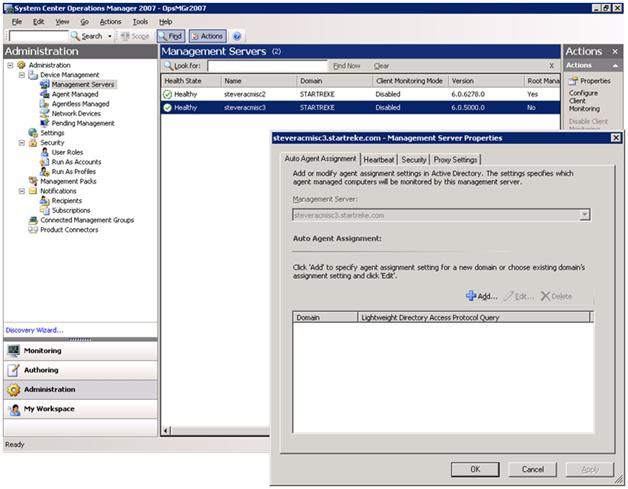Click Find Now in the search bar
The width and height of the screenshot is (628, 489).
click(346, 66)
